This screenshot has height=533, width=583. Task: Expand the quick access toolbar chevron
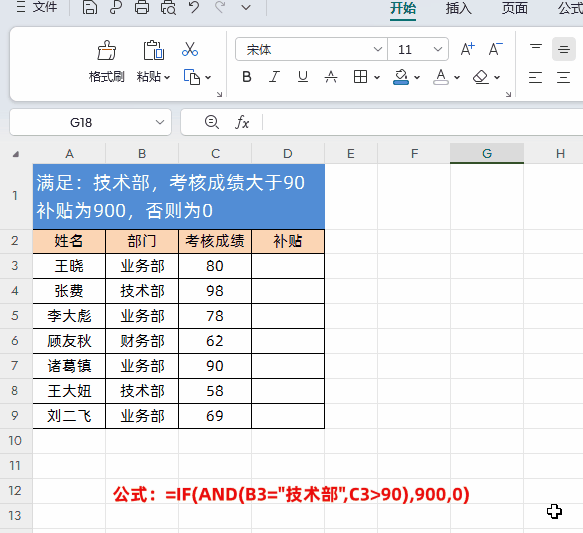(x=246, y=7)
